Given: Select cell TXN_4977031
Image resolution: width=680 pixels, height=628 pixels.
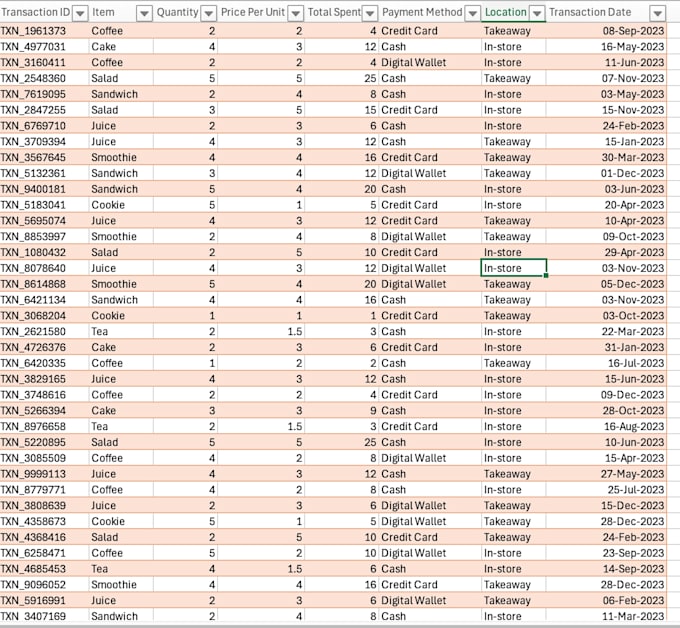Looking at the screenshot, I should coord(44,46).
